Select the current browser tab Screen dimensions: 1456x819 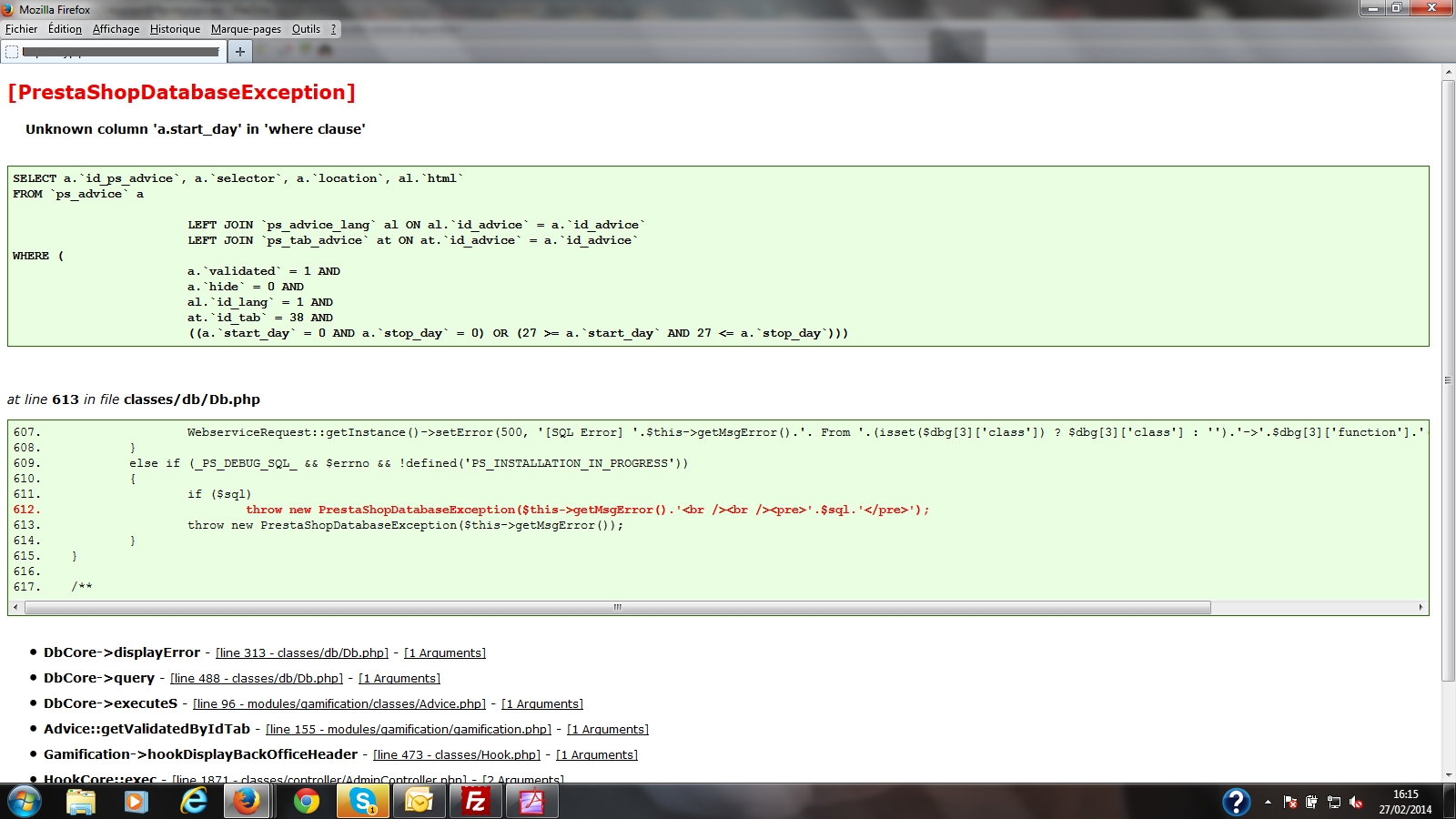click(114, 52)
